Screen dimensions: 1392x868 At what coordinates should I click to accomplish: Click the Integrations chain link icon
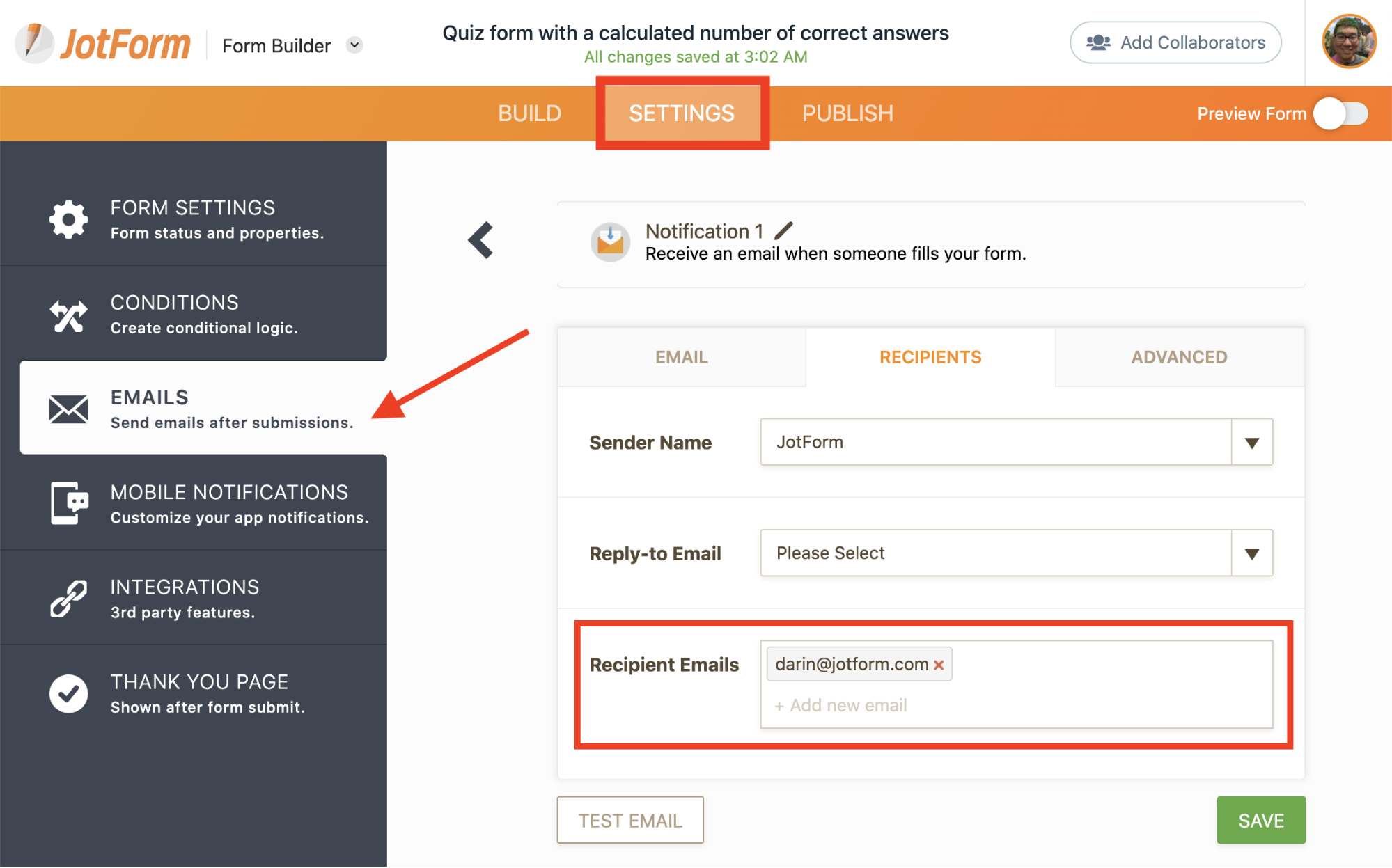point(68,599)
